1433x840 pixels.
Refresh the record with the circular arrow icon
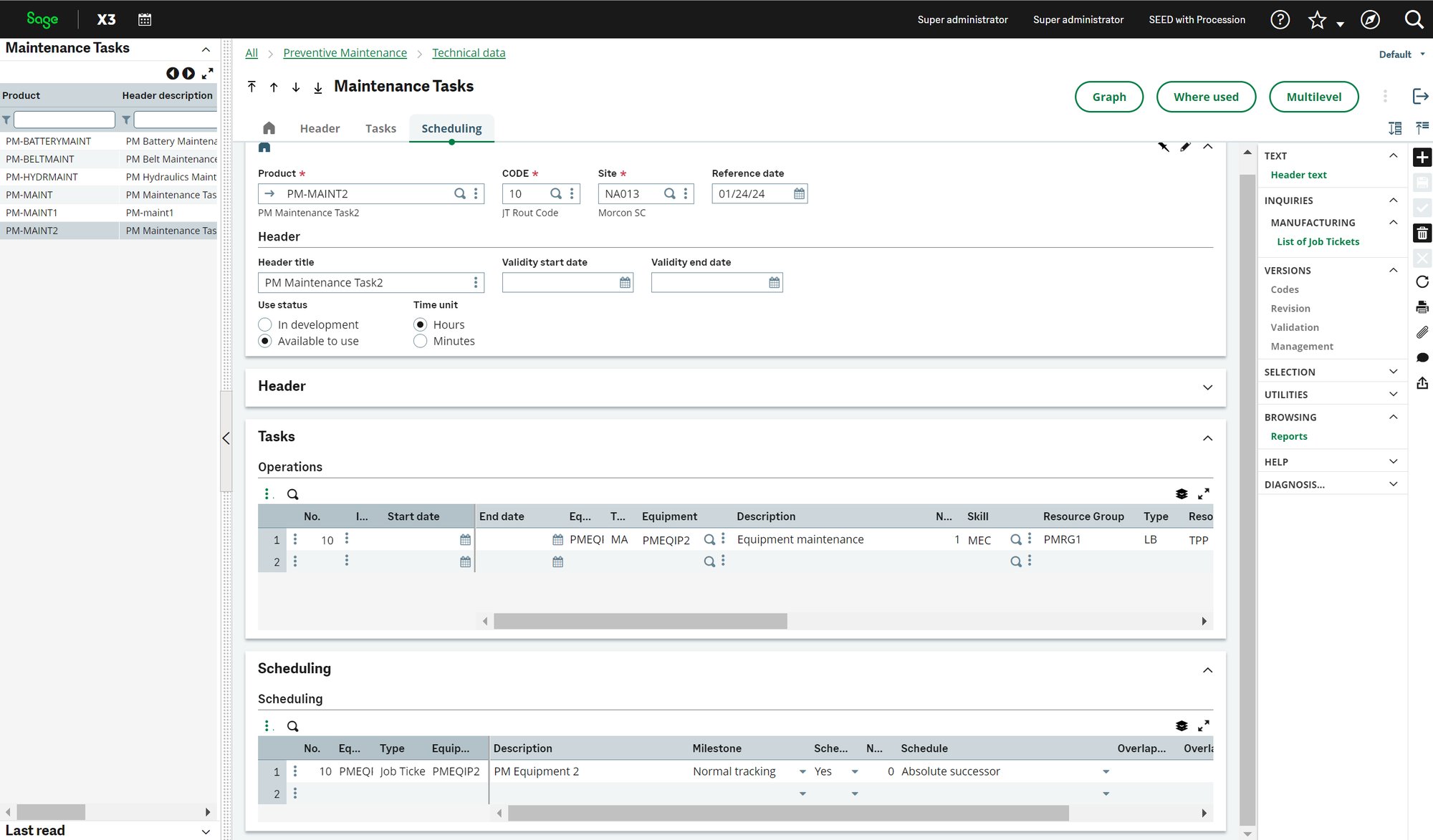pyautogui.click(x=1422, y=281)
